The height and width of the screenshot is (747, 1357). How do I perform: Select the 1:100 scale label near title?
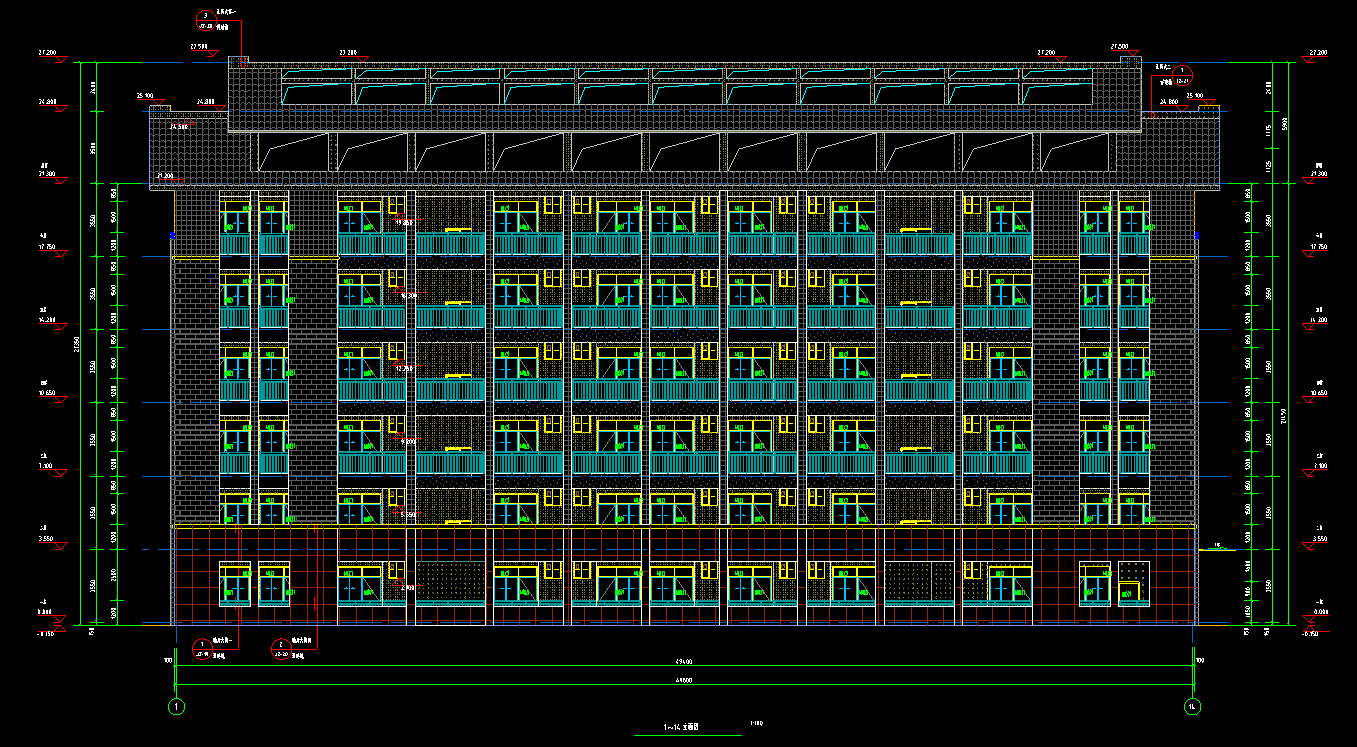pyautogui.click(x=756, y=723)
